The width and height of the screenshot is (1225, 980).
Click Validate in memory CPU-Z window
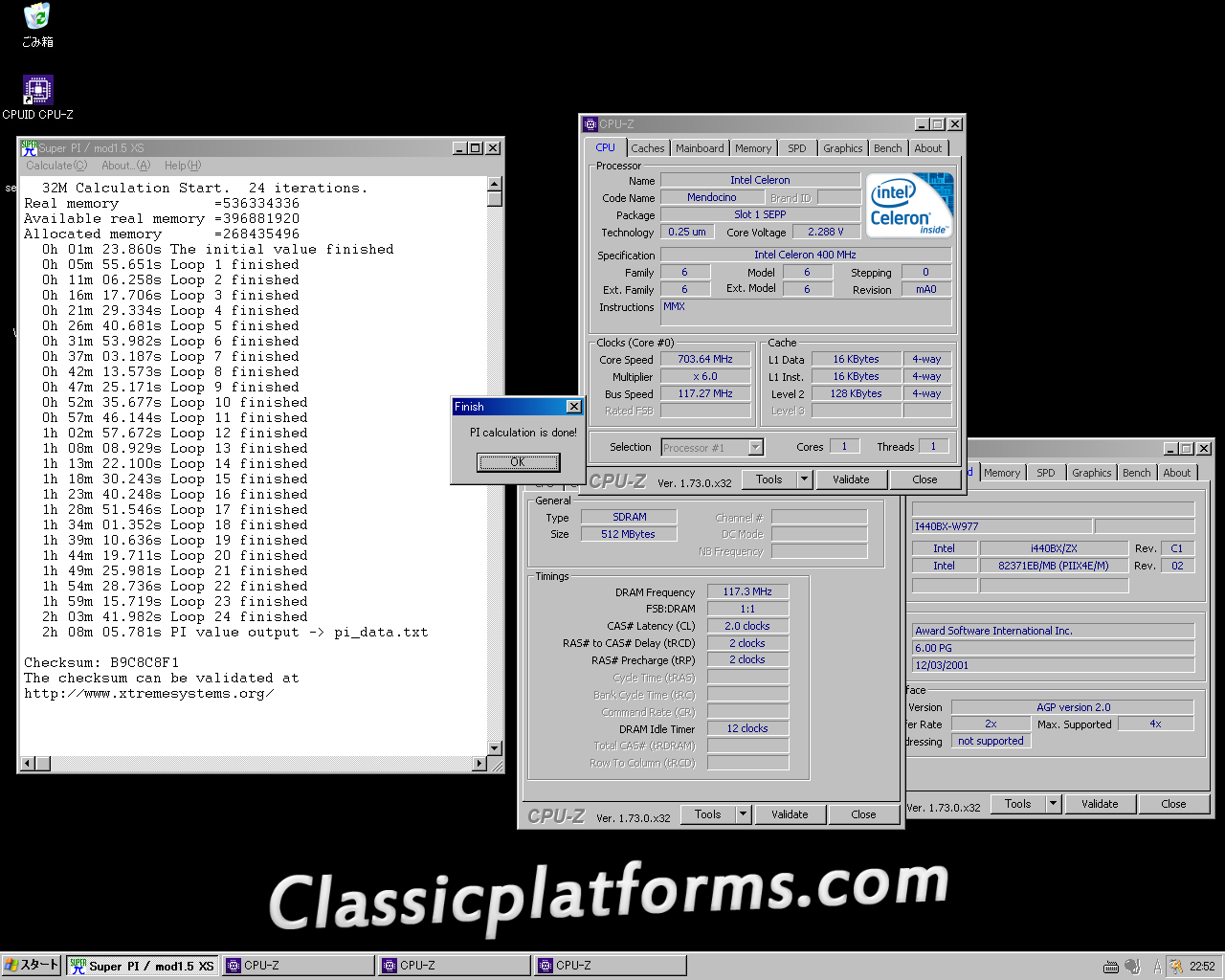(791, 814)
